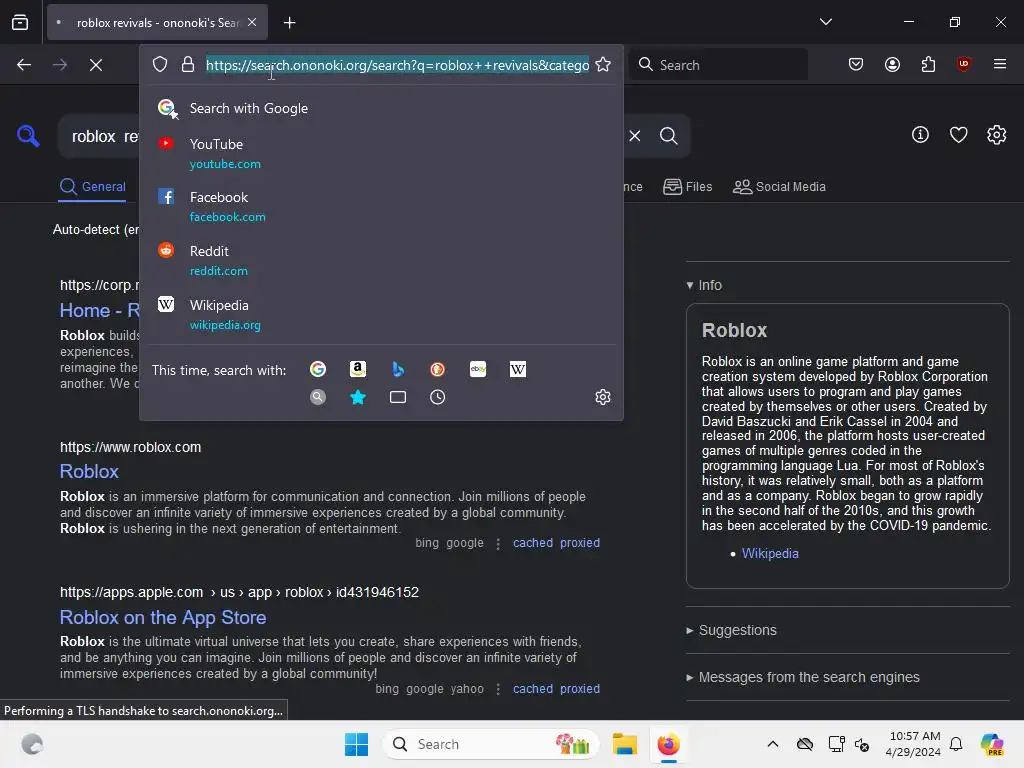
Task: Choose Search with Google suggestion
Action: (x=381, y=108)
